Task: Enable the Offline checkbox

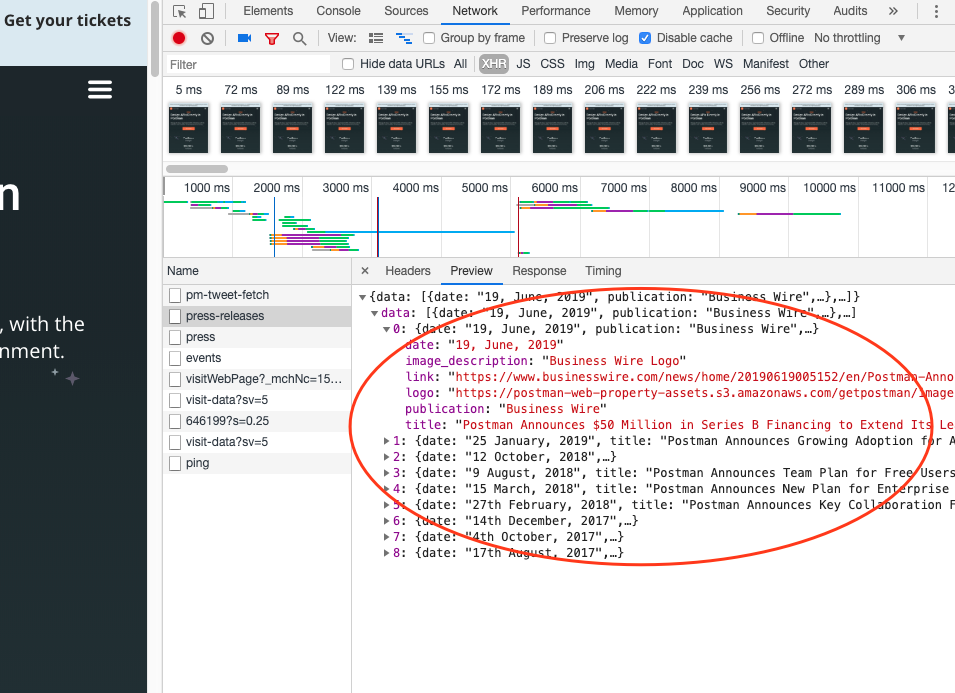Action: (758, 38)
